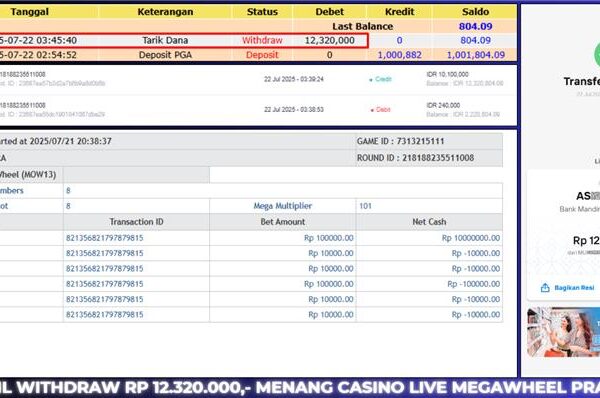The width and height of the screenshot is (600, 398).
Task: Select the 101 multiplier value
Action: pyautogui.click(x=365, y=206)
